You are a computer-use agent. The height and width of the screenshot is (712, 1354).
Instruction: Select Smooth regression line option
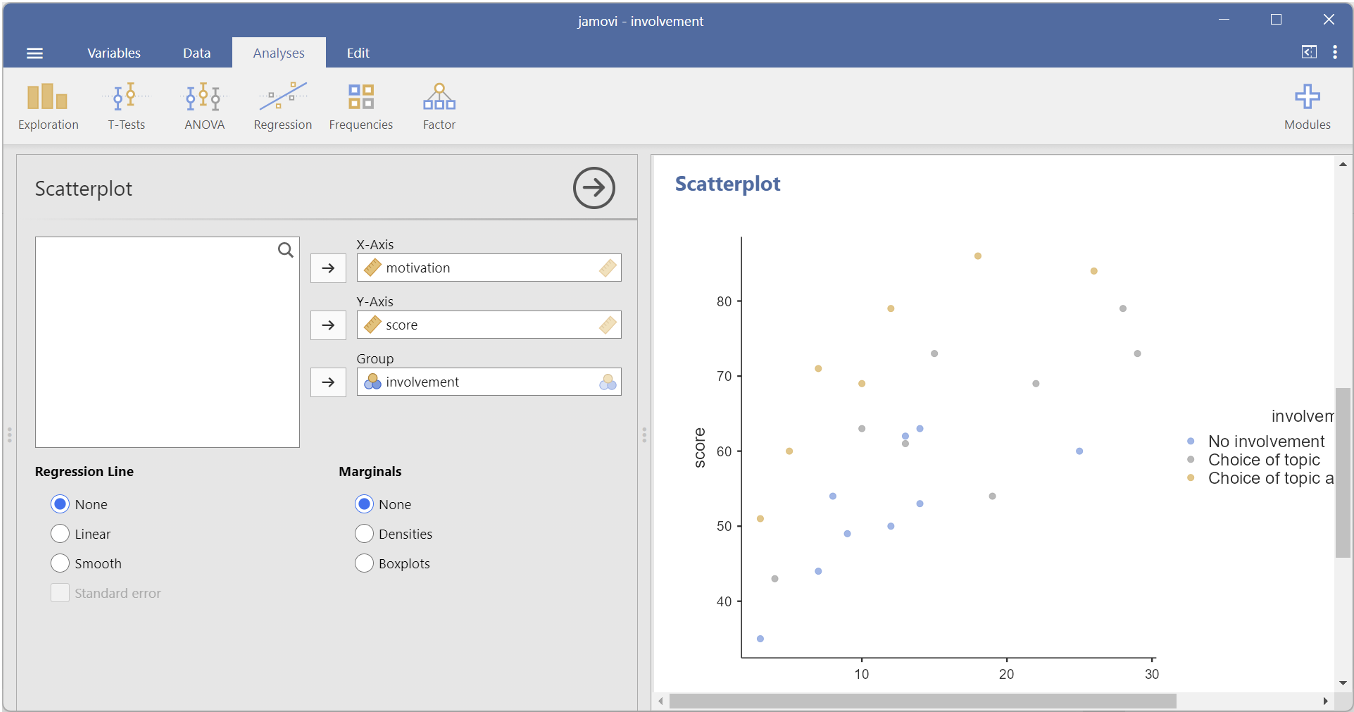point(60,564)
